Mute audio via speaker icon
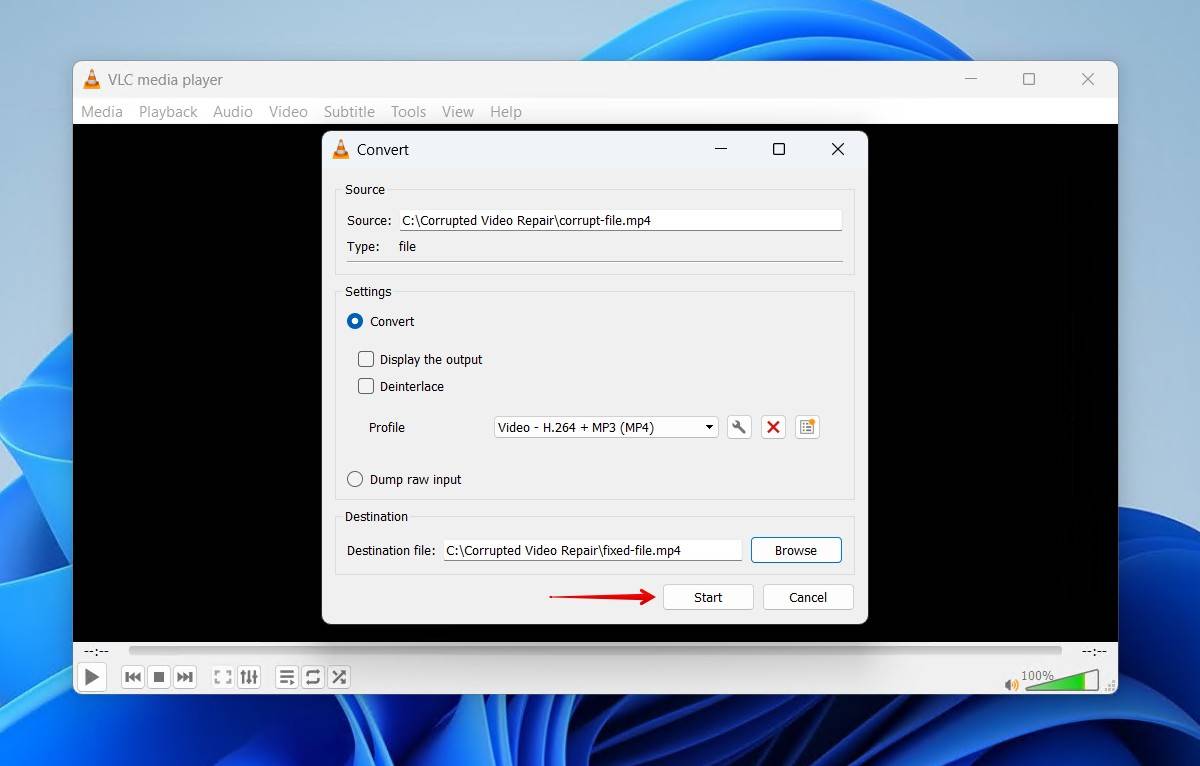Screen dimensions: 1200x766 pos(1012,685)
